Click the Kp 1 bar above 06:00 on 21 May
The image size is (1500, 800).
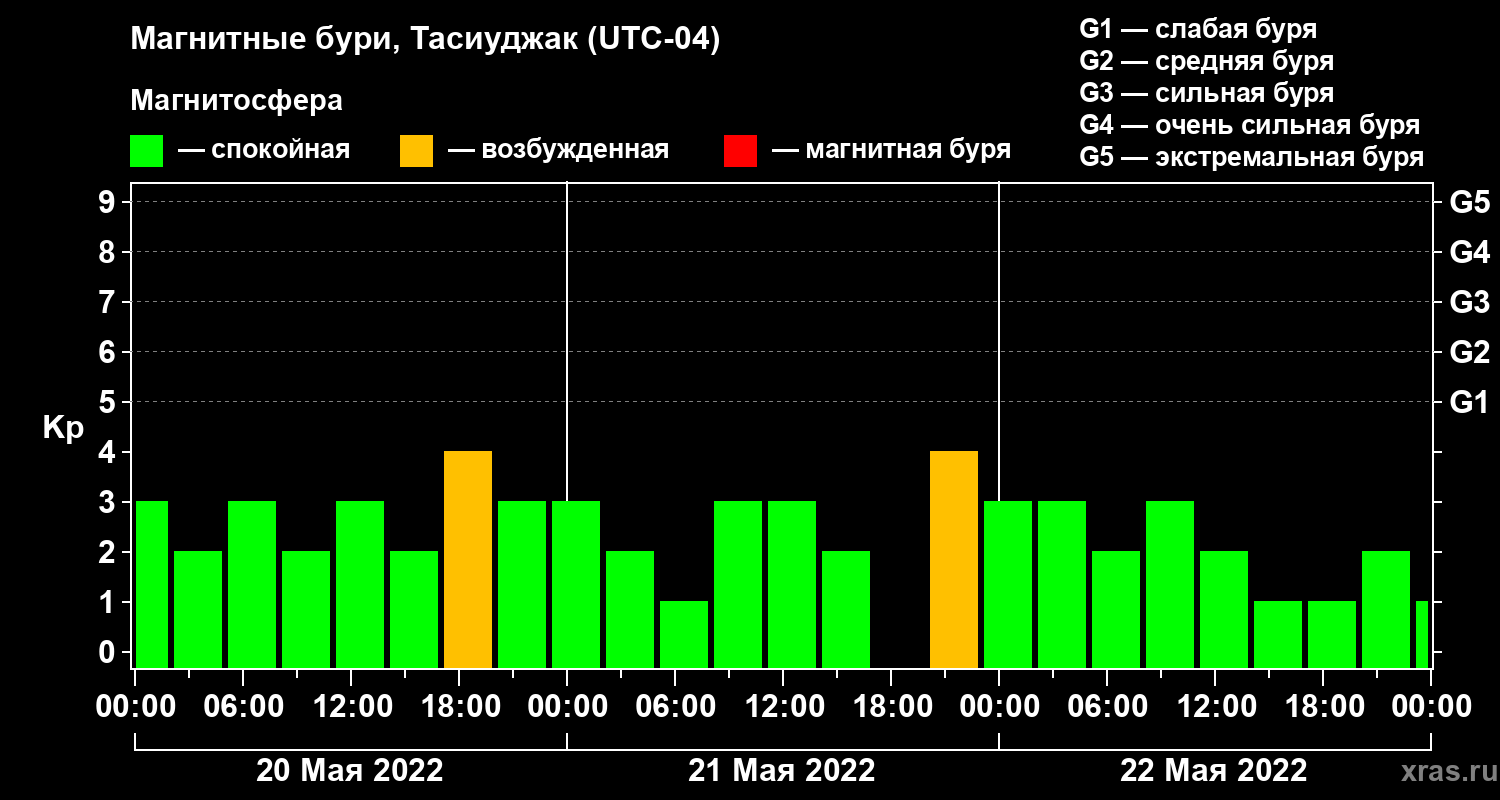pyautogui.click(x=684, y=635)
